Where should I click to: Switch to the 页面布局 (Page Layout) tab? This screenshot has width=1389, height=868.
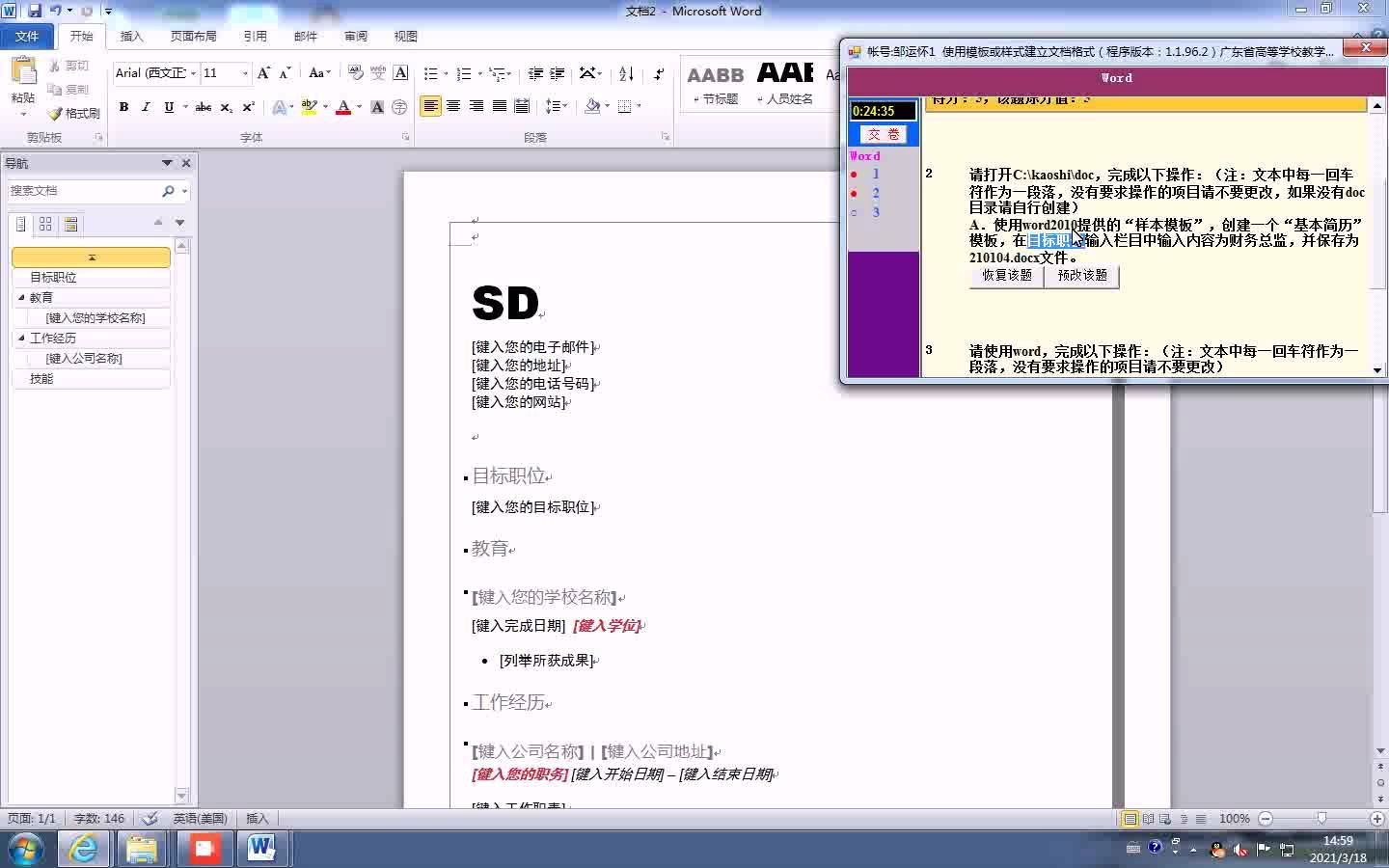click(193, 36)
